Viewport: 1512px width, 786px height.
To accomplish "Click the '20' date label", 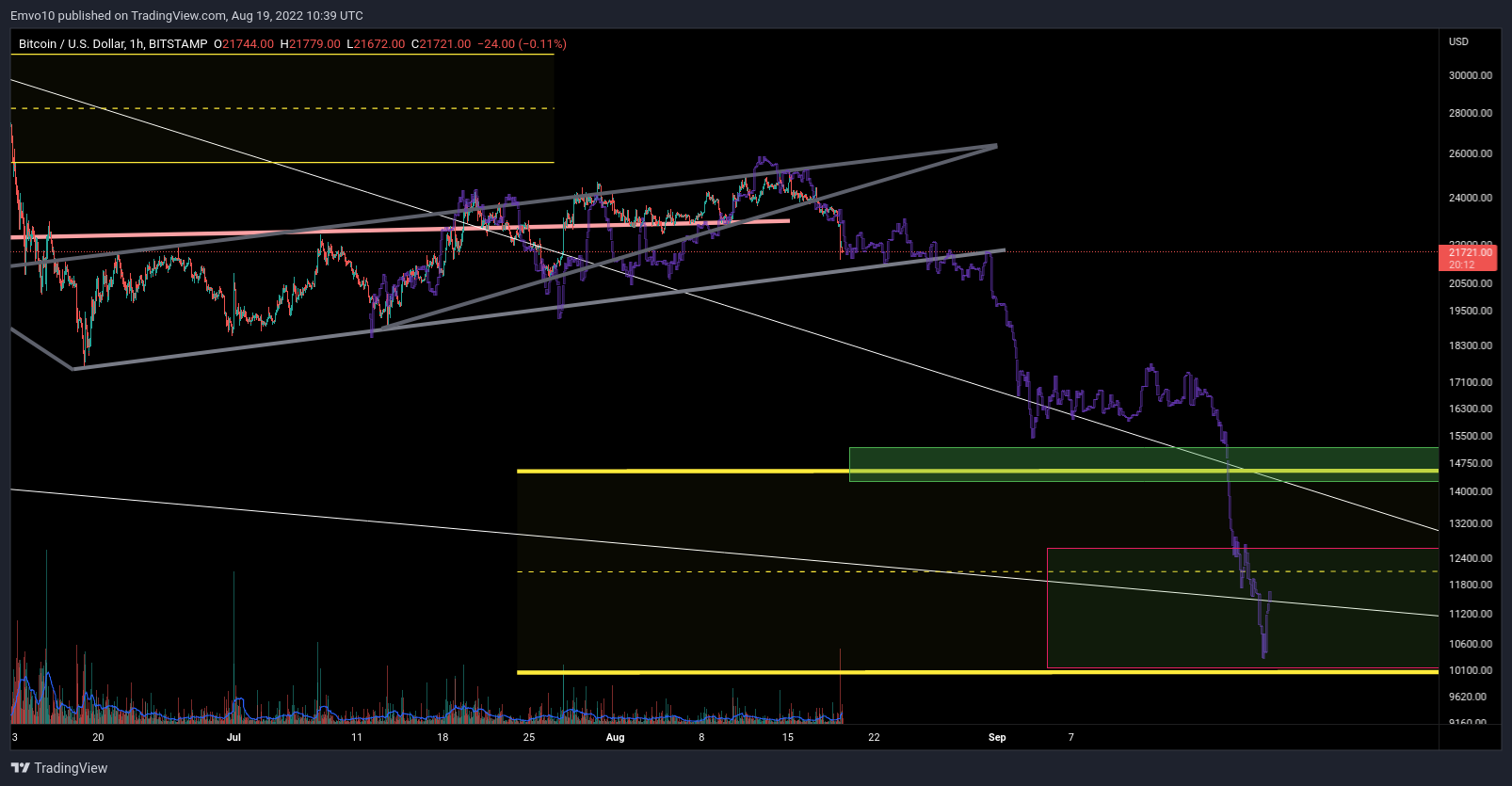I will click(x=98, y=737).
